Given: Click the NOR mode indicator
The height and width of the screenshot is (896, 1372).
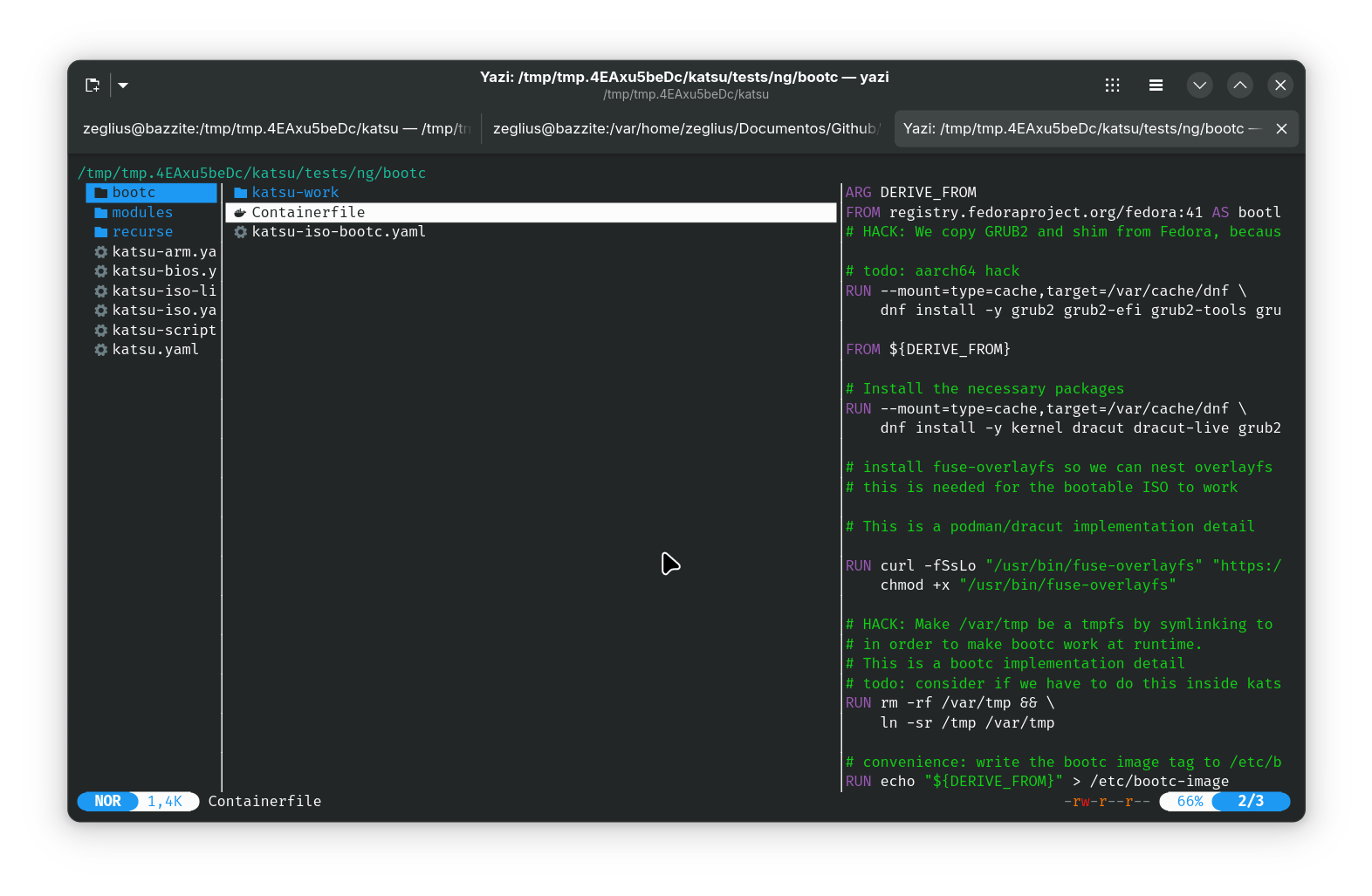Looking at the screenshot, I should (x=107, y=801).
